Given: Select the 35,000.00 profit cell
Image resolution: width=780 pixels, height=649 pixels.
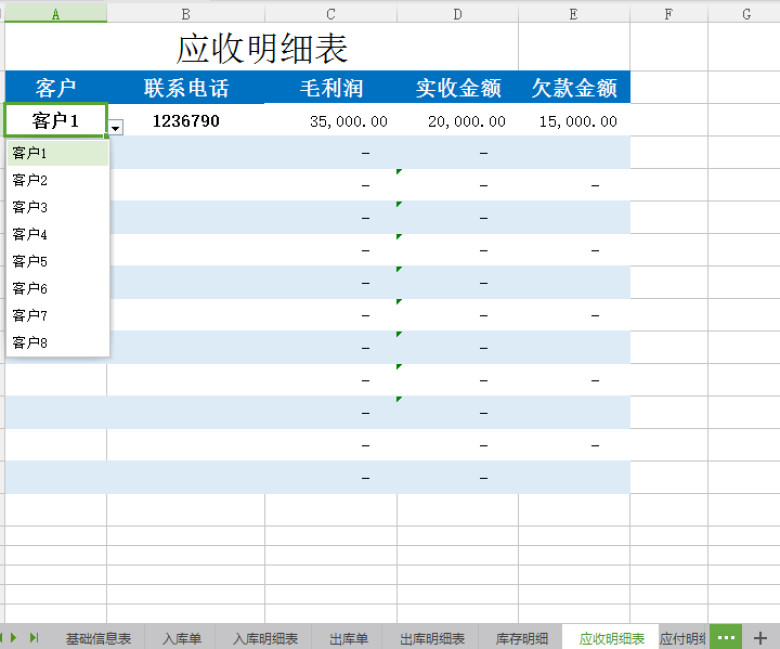Looking at the screenshot, I should (x=331, y=120).
